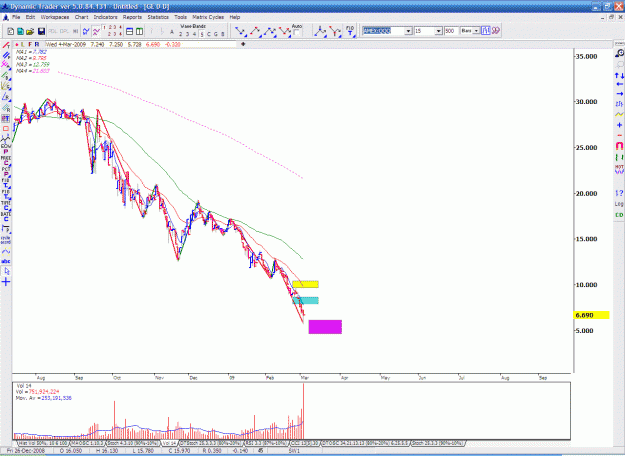
Task: Select the red rectangle drawing tool
Action: point(6,128)
